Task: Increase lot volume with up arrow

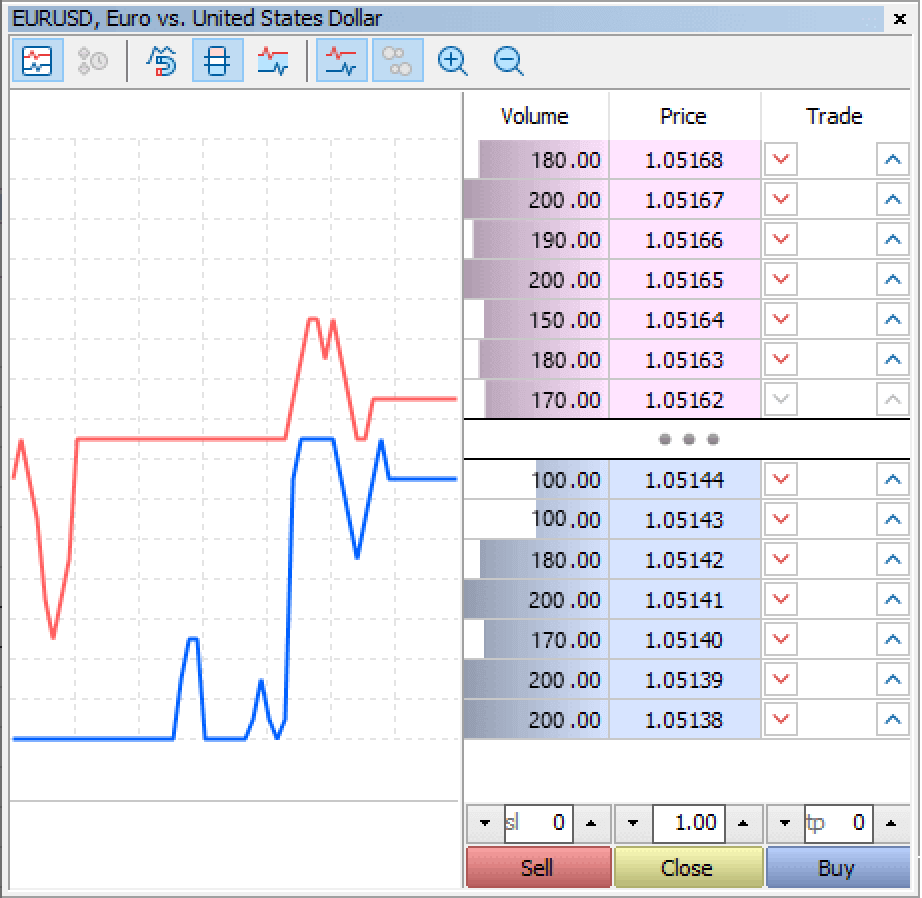Action: [x=744, y=823]
